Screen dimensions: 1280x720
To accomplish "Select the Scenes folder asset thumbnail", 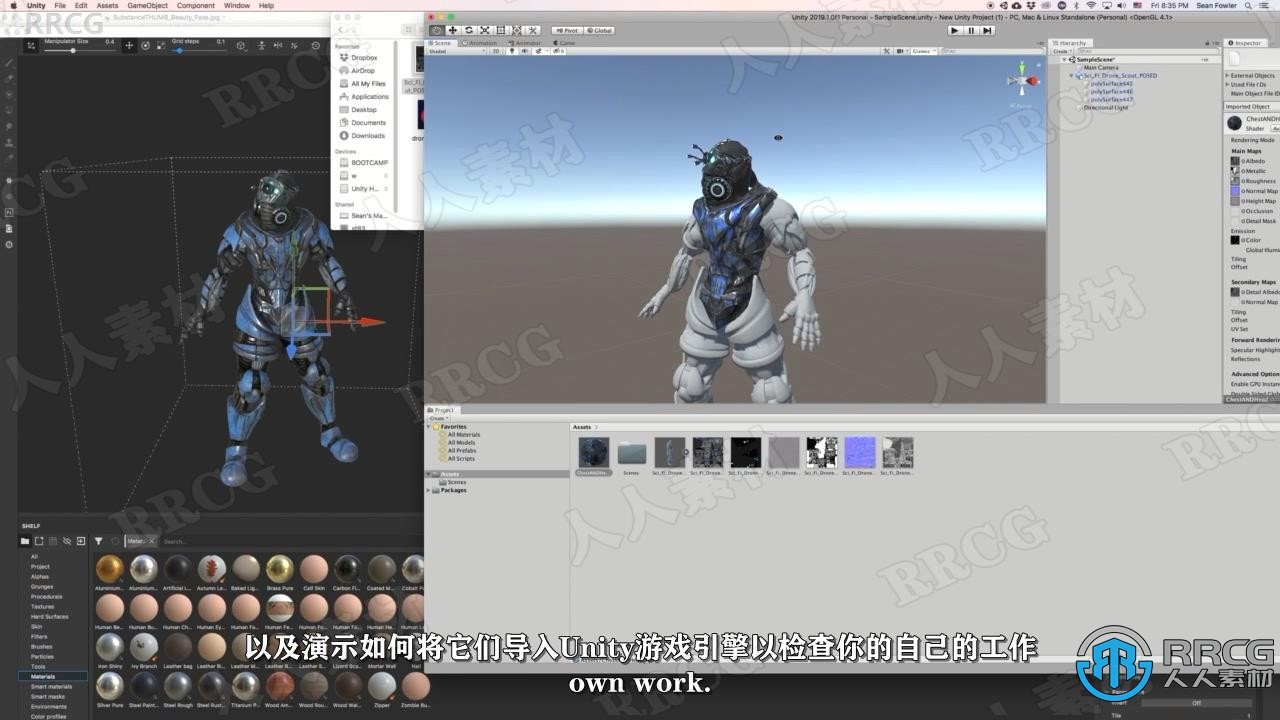I will (631, 455).
